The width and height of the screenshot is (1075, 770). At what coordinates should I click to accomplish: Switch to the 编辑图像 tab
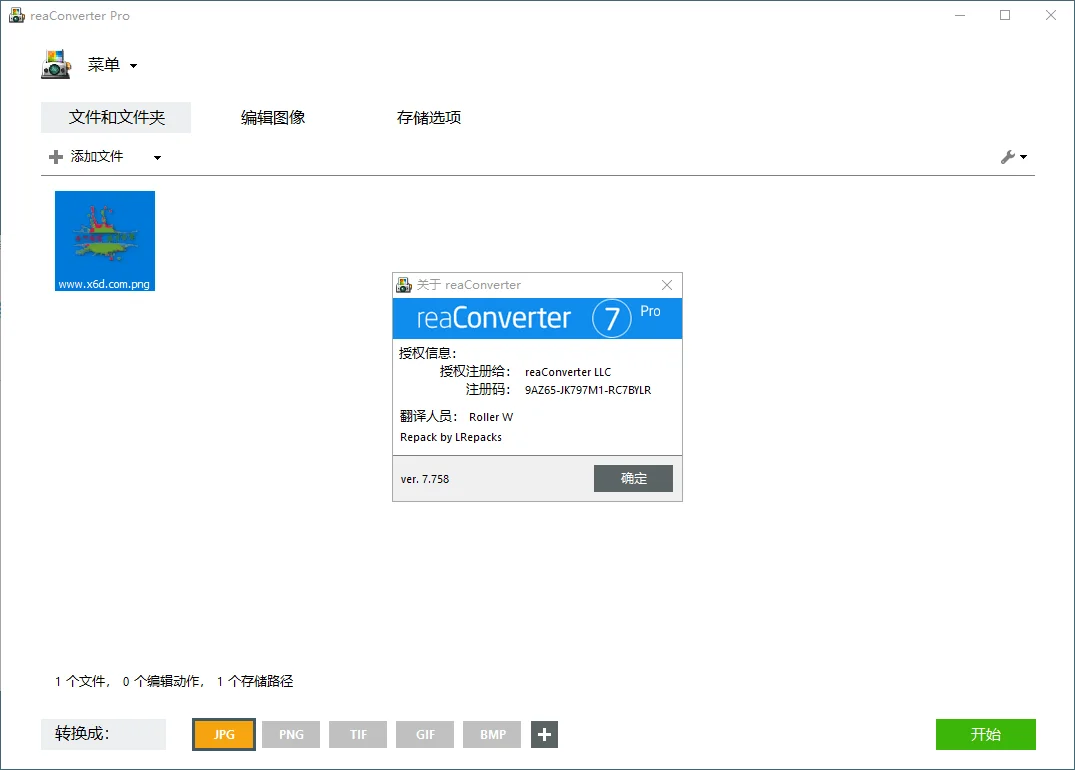click(274, 117)
